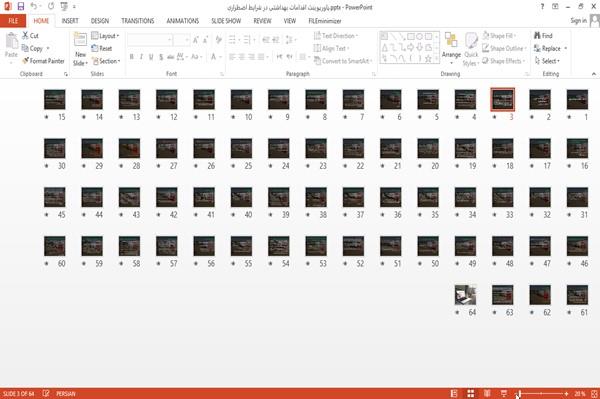Switch to the REVIEW tab

[262, 21]
